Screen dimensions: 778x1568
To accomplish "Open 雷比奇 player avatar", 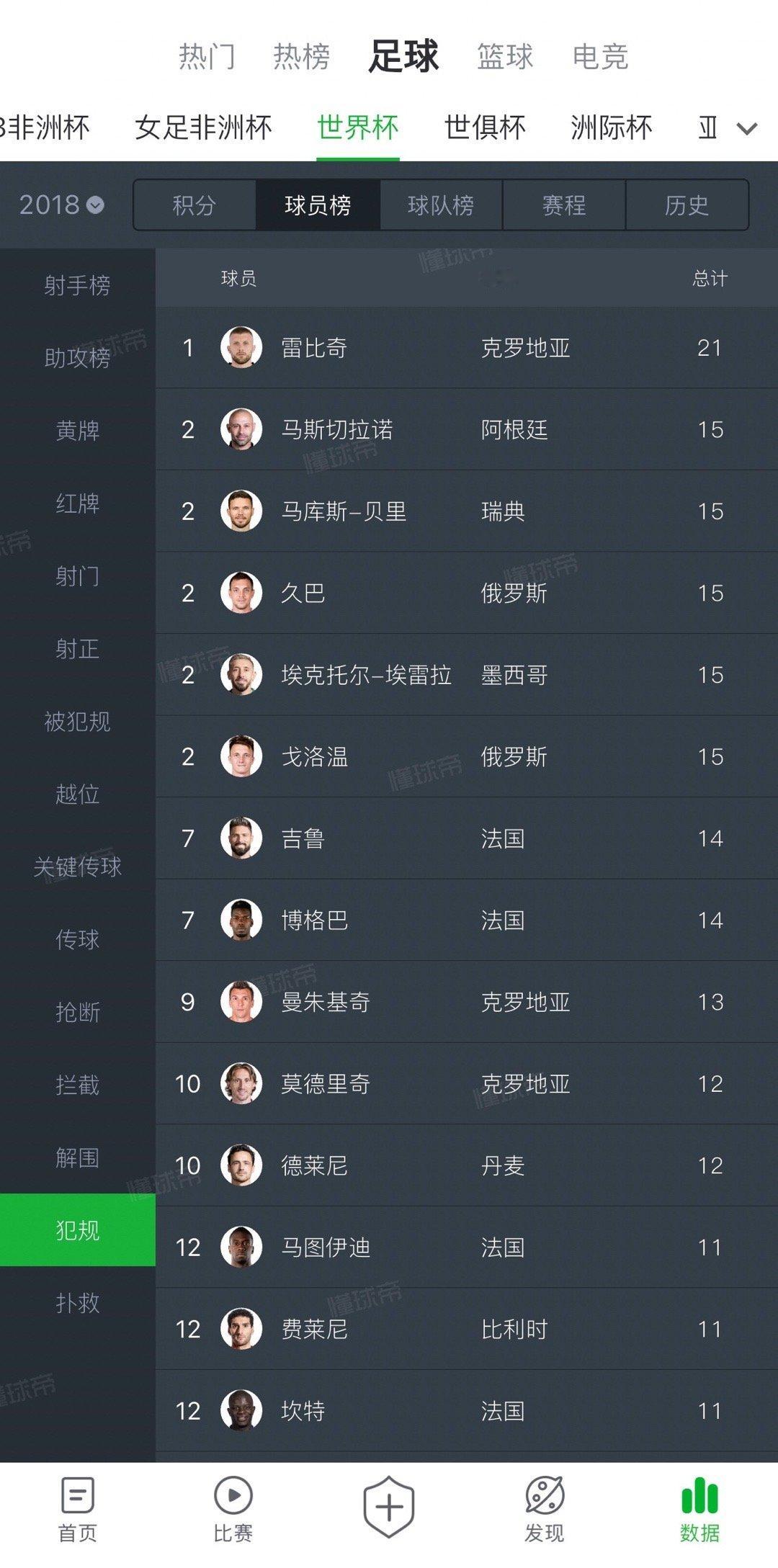I will 241,348.
